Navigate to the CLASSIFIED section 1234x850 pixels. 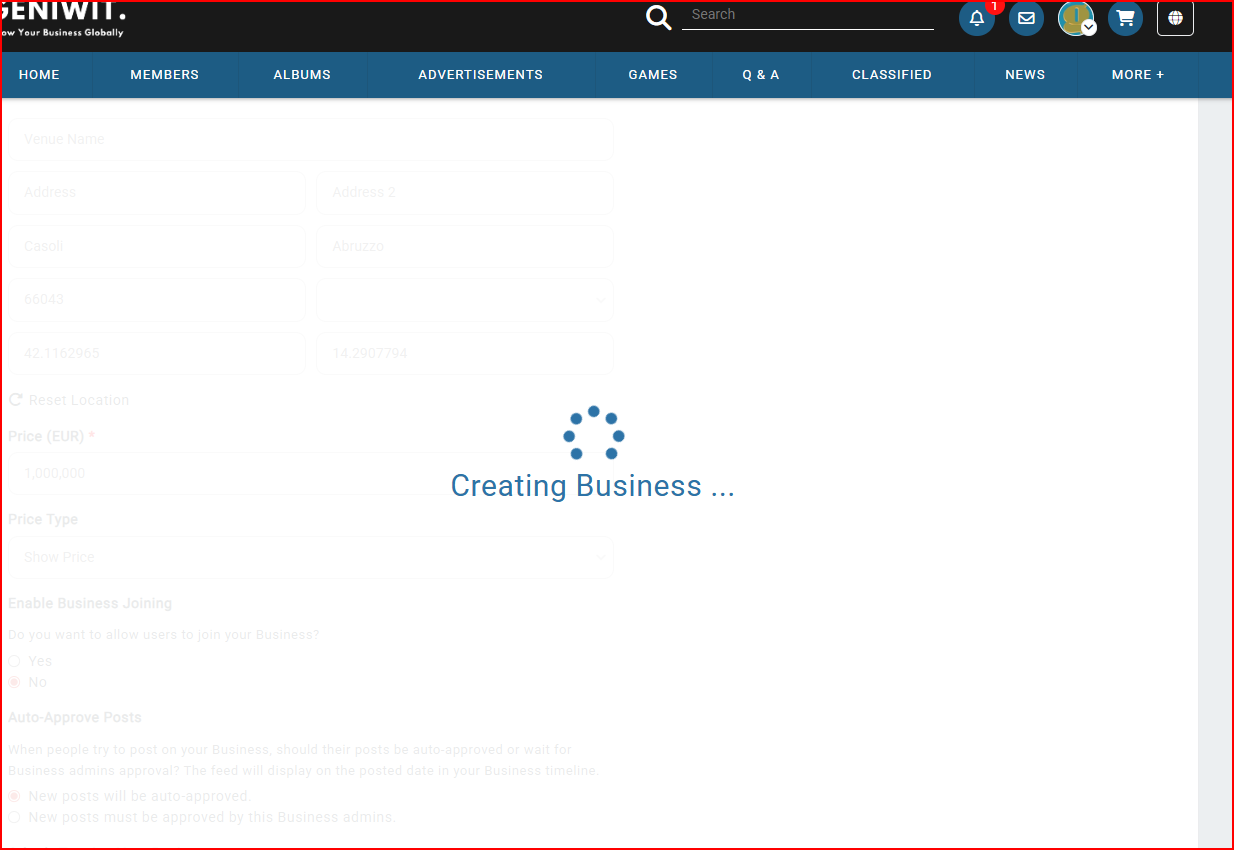coord(891,75)
